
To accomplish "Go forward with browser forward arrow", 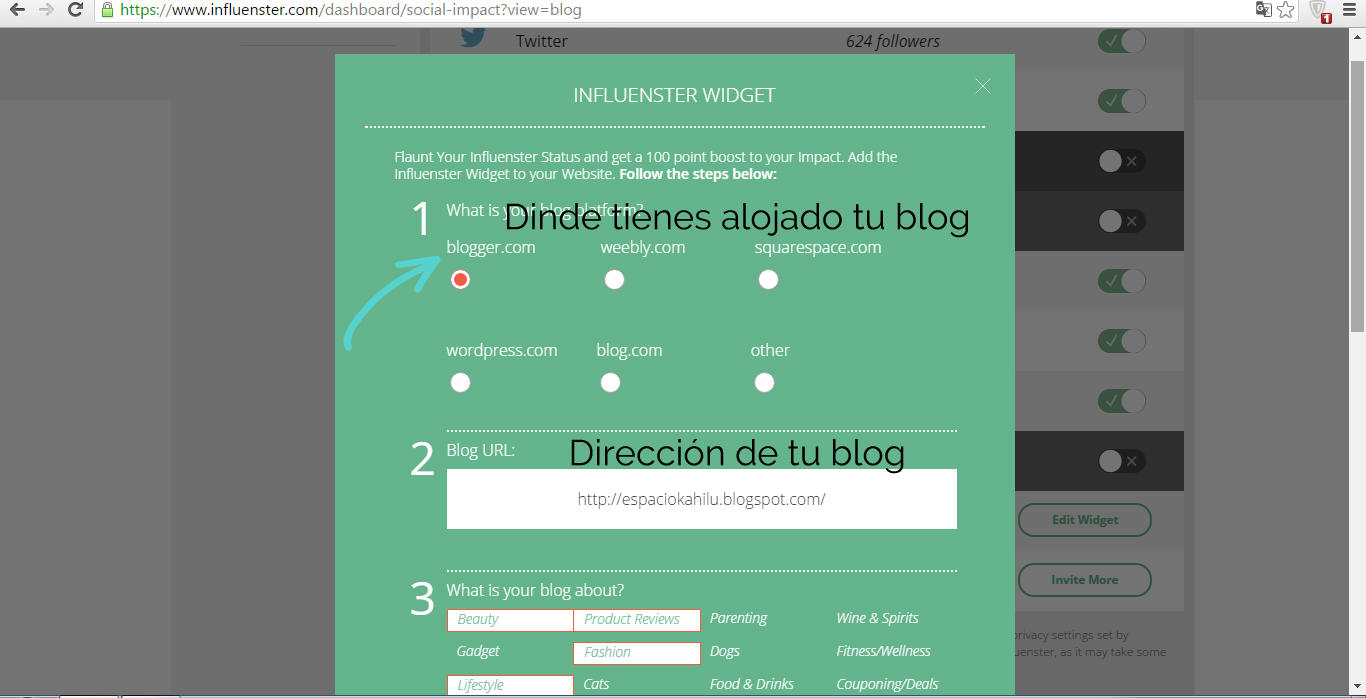I will coord(46,10).
